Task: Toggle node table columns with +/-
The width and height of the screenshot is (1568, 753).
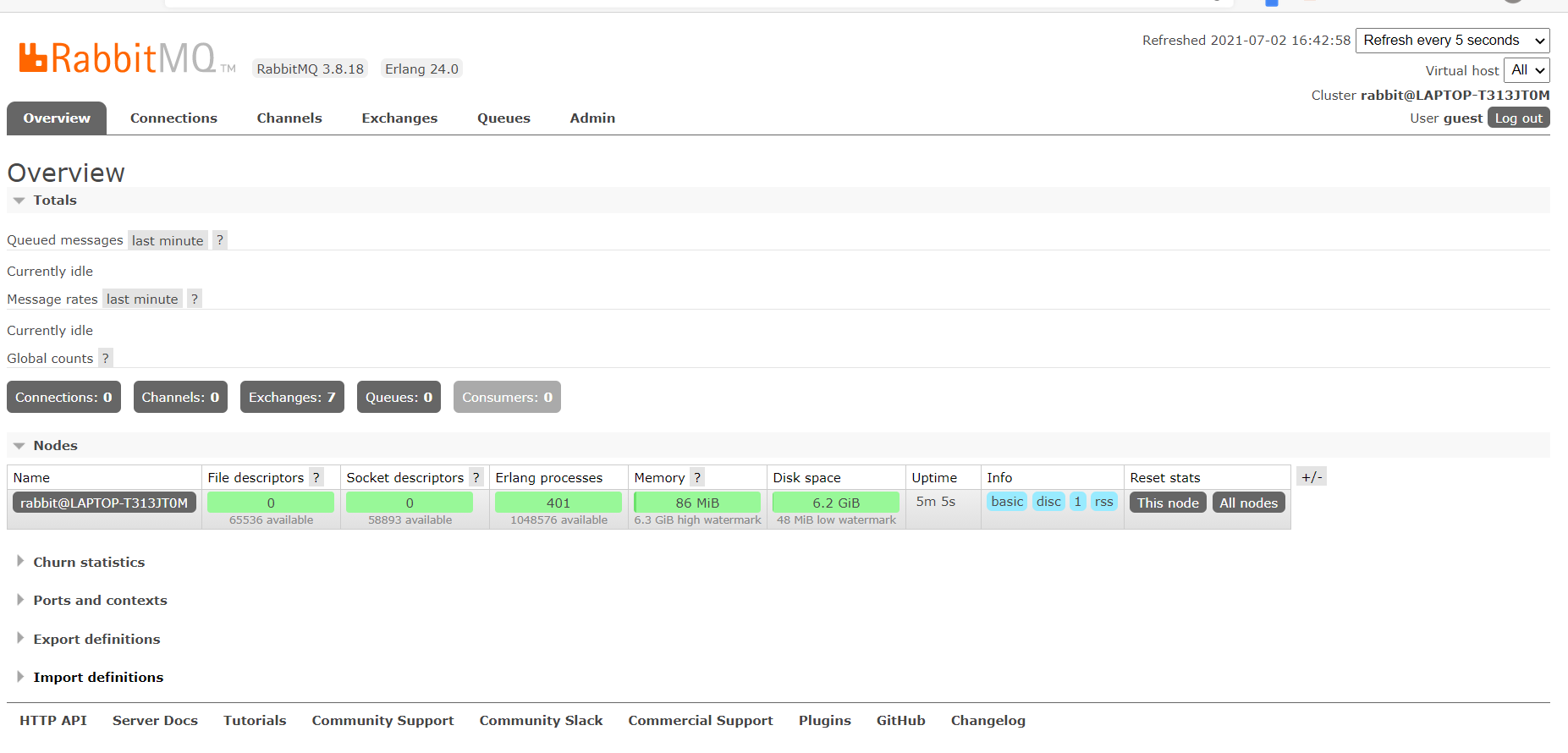Action: tap(1312, 477)
